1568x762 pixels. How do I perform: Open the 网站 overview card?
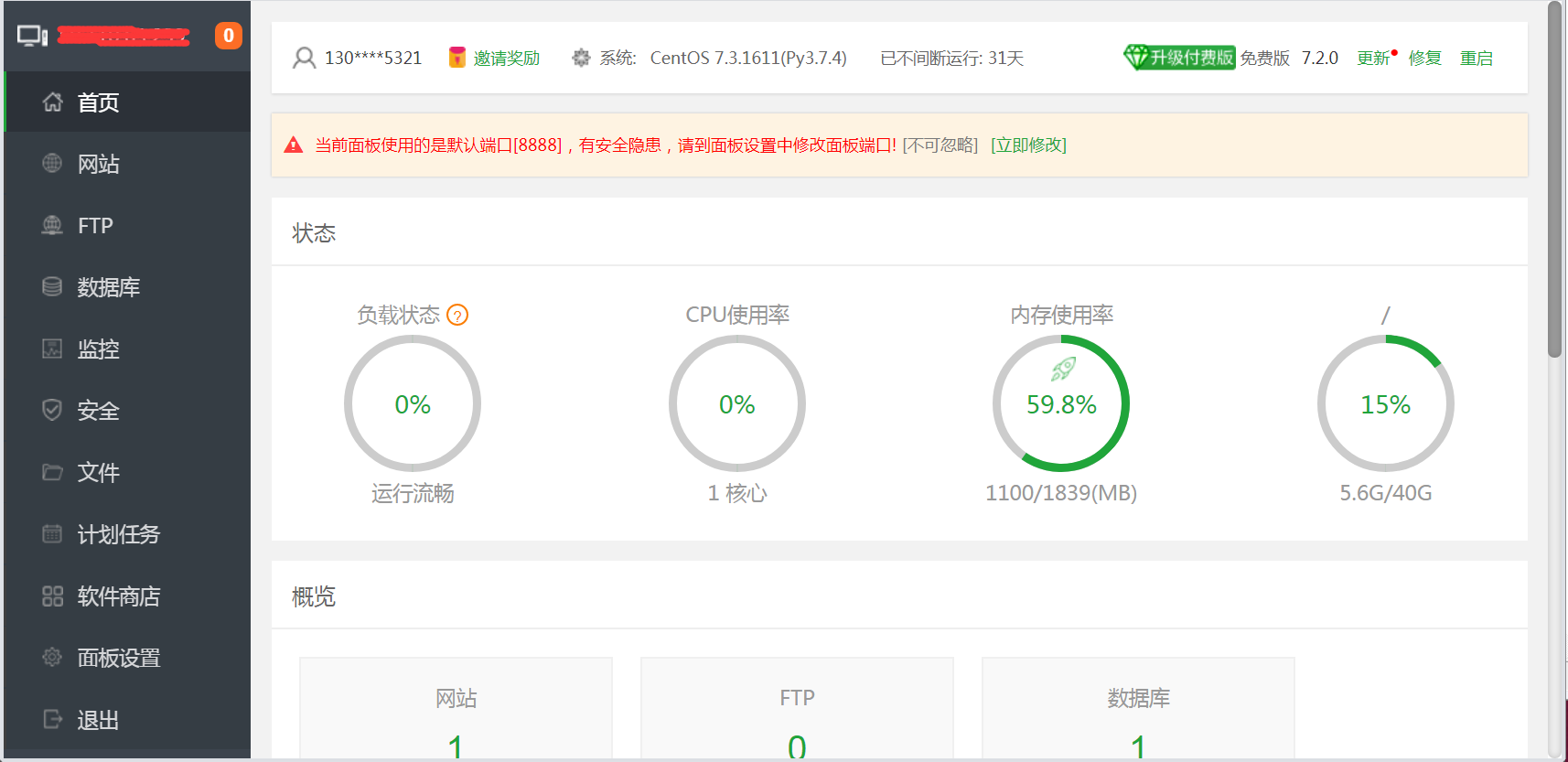pos(456,708)
